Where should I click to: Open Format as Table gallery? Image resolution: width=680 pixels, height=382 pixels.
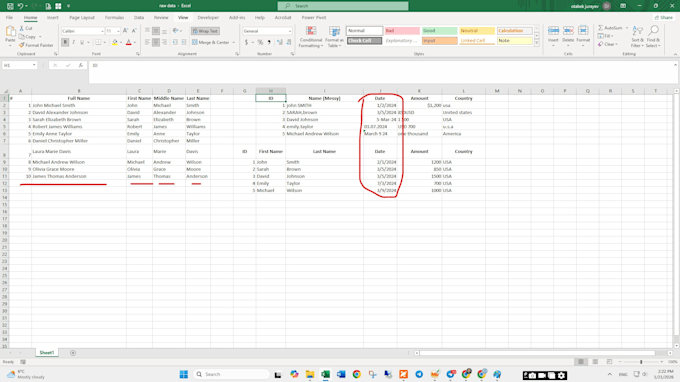click(x=334, y=37)
